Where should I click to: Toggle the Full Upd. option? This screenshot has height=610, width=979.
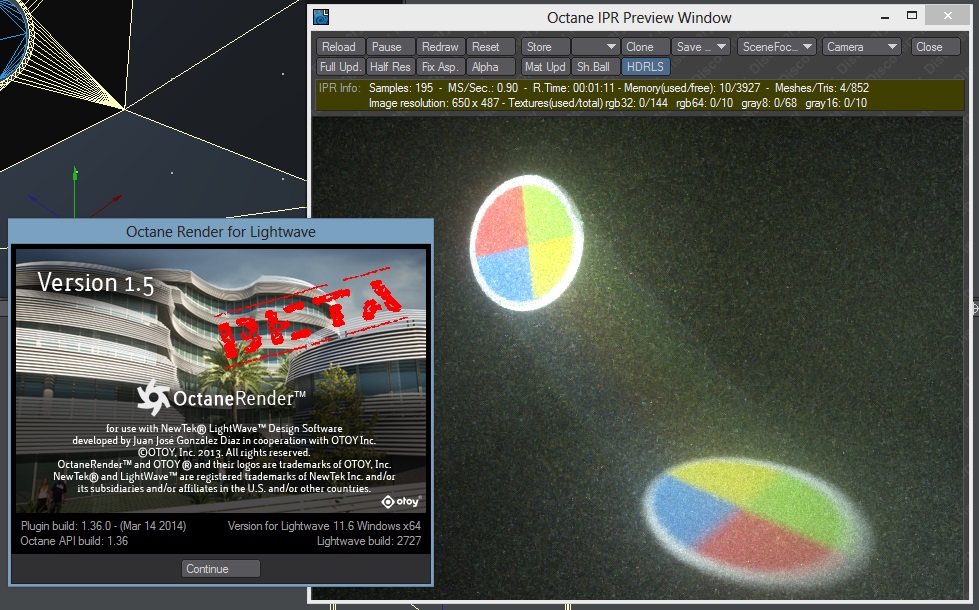click(x=340, y=67)
